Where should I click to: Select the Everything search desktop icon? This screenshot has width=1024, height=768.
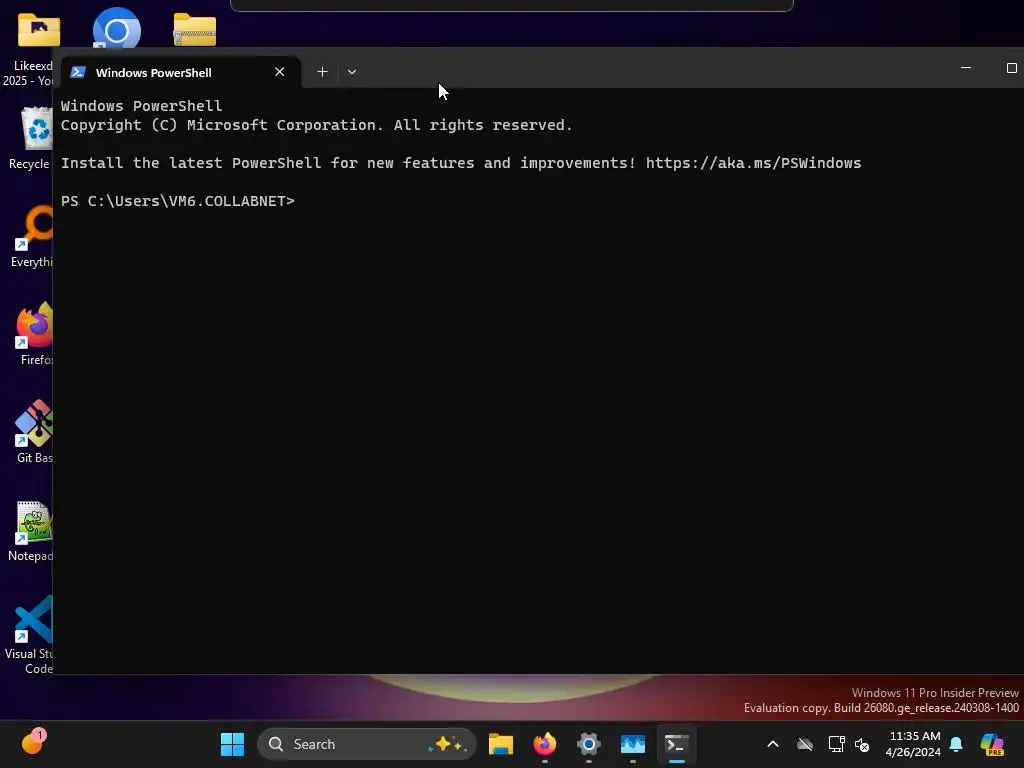31,236
